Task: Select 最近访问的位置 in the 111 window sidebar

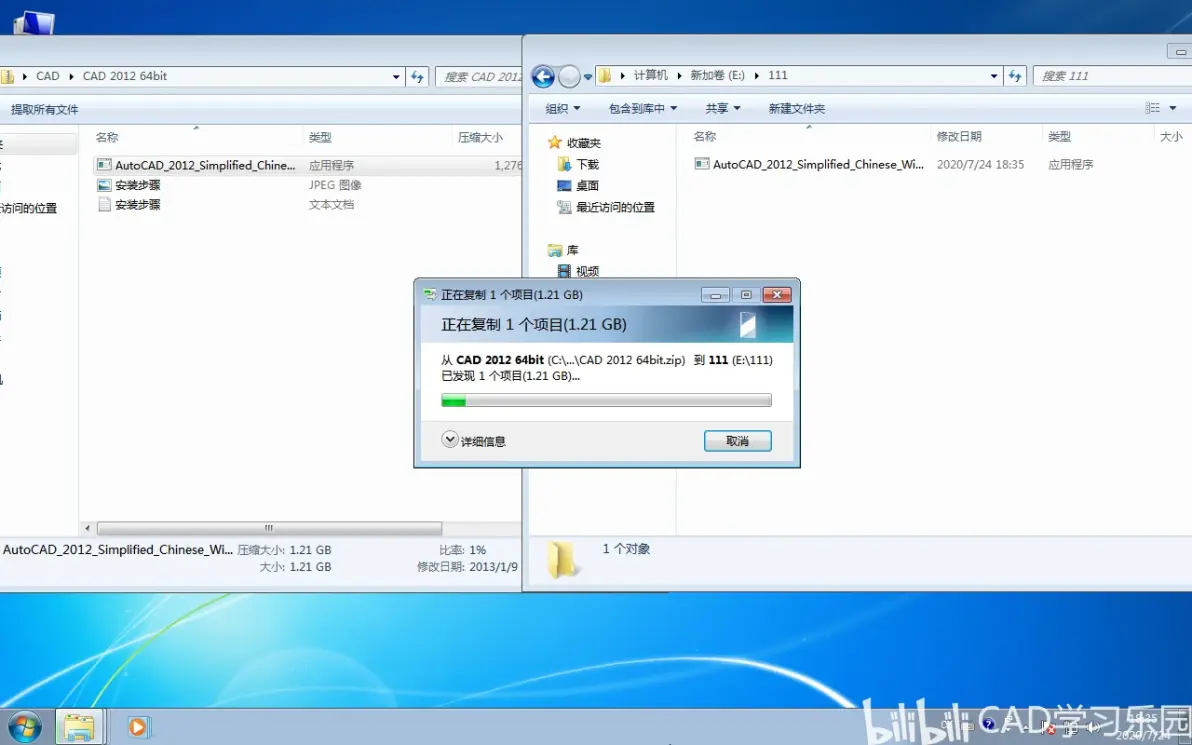Action: coord(615,207)
